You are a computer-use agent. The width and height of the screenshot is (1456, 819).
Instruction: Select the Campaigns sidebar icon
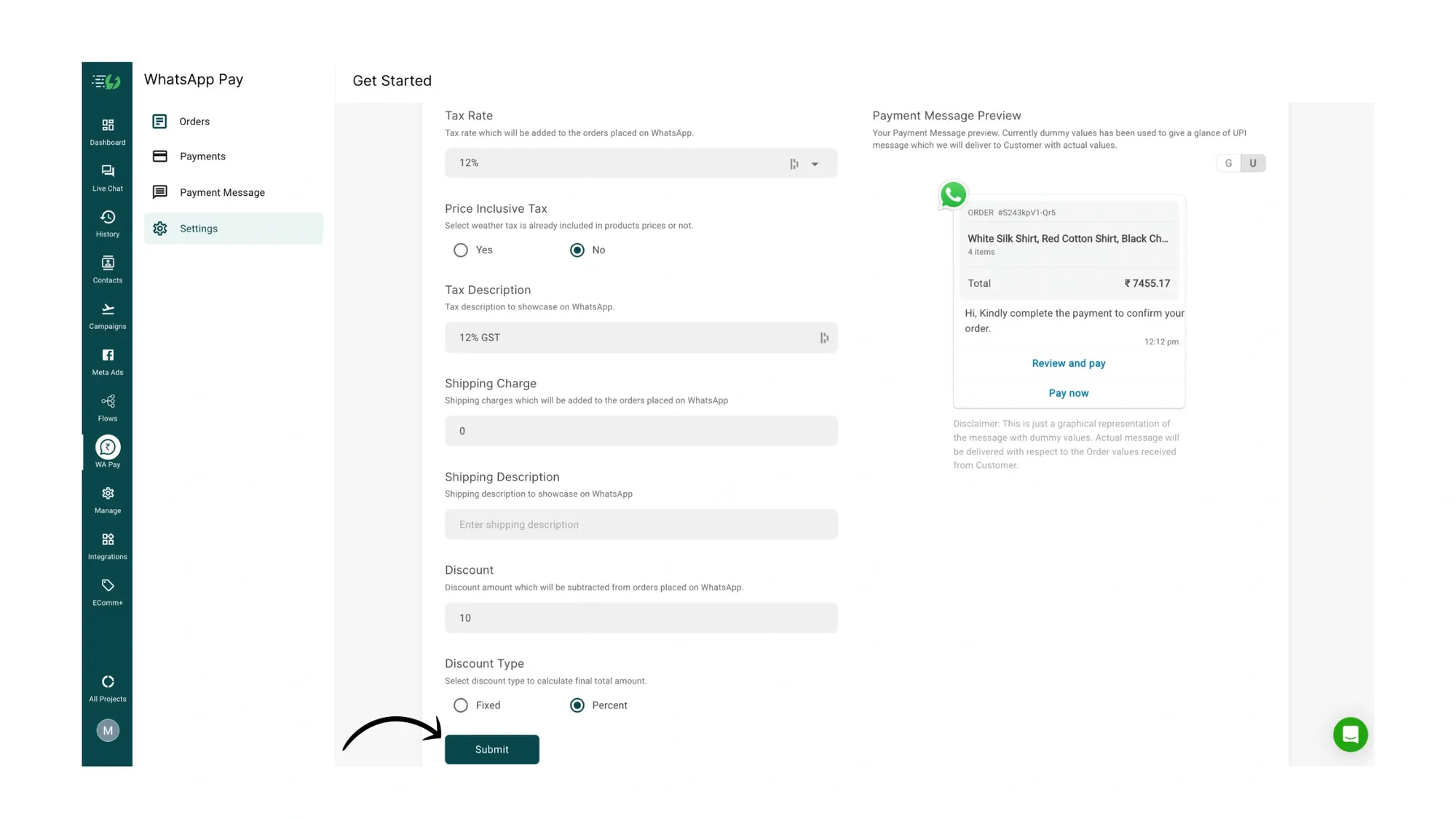pyautogui.click(x=107, y=314)
